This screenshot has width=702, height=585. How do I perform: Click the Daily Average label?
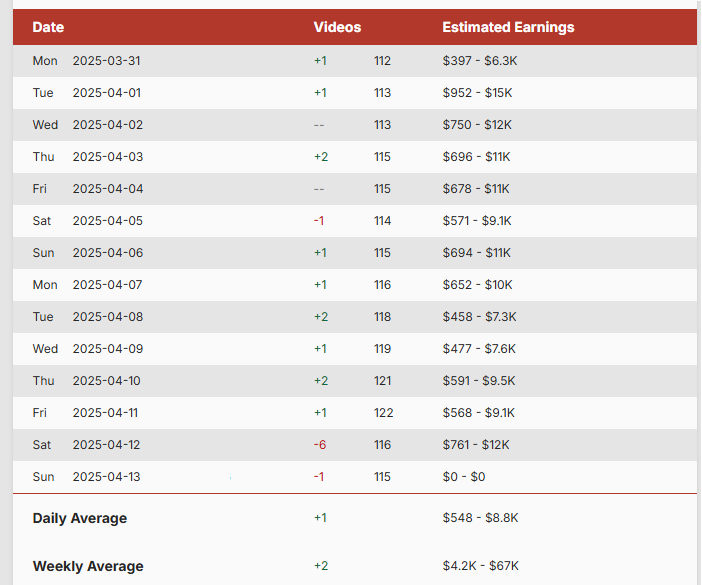(x=80, y=518)
